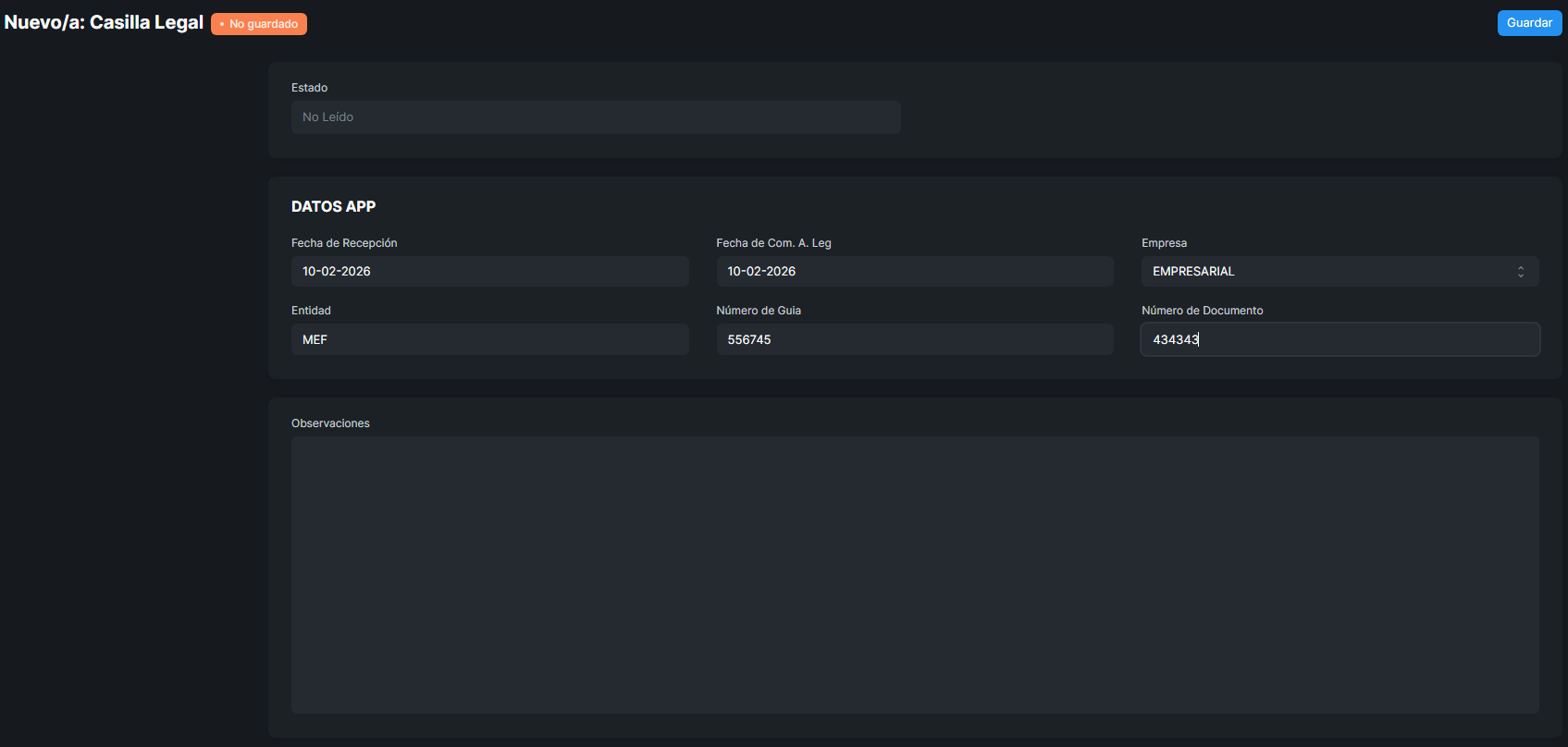Screen dimensions: 1568x747
Task: Click into the Número de Documento field
Action: coord(1340,340)
